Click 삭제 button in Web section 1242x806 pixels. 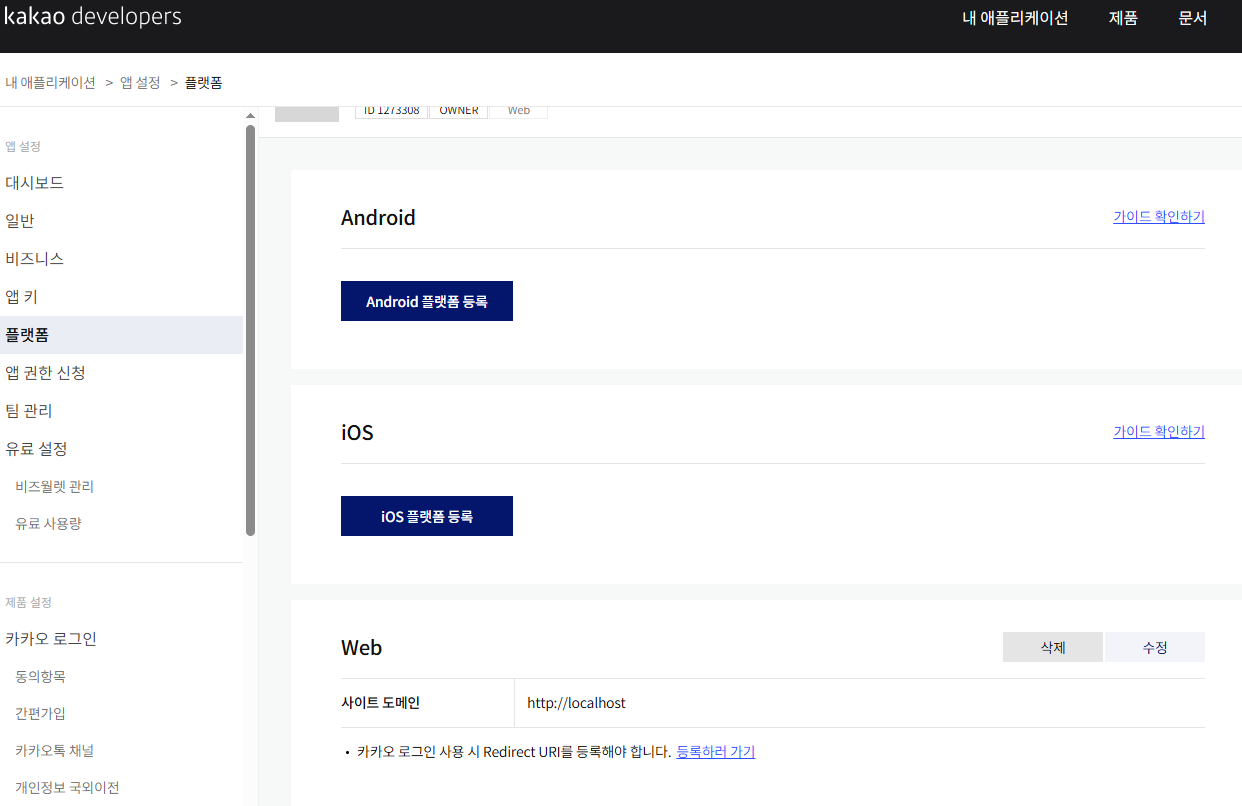coord(1053,647)
